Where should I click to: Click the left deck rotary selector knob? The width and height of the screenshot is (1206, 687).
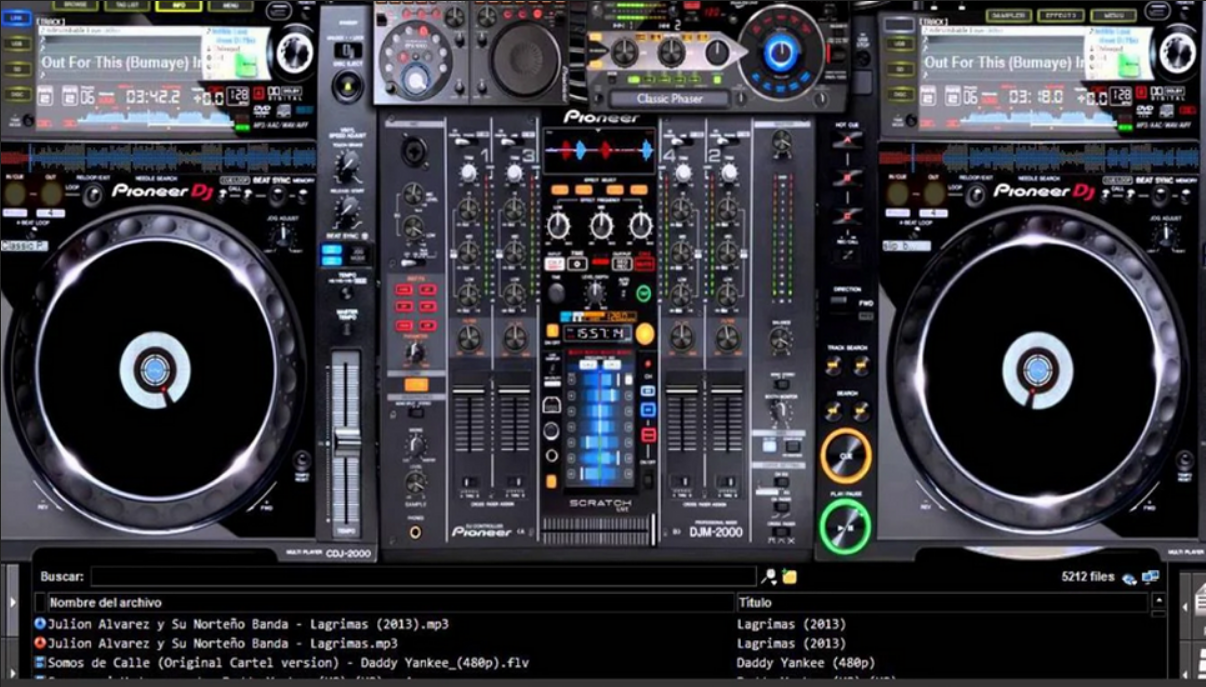(295, 52)
